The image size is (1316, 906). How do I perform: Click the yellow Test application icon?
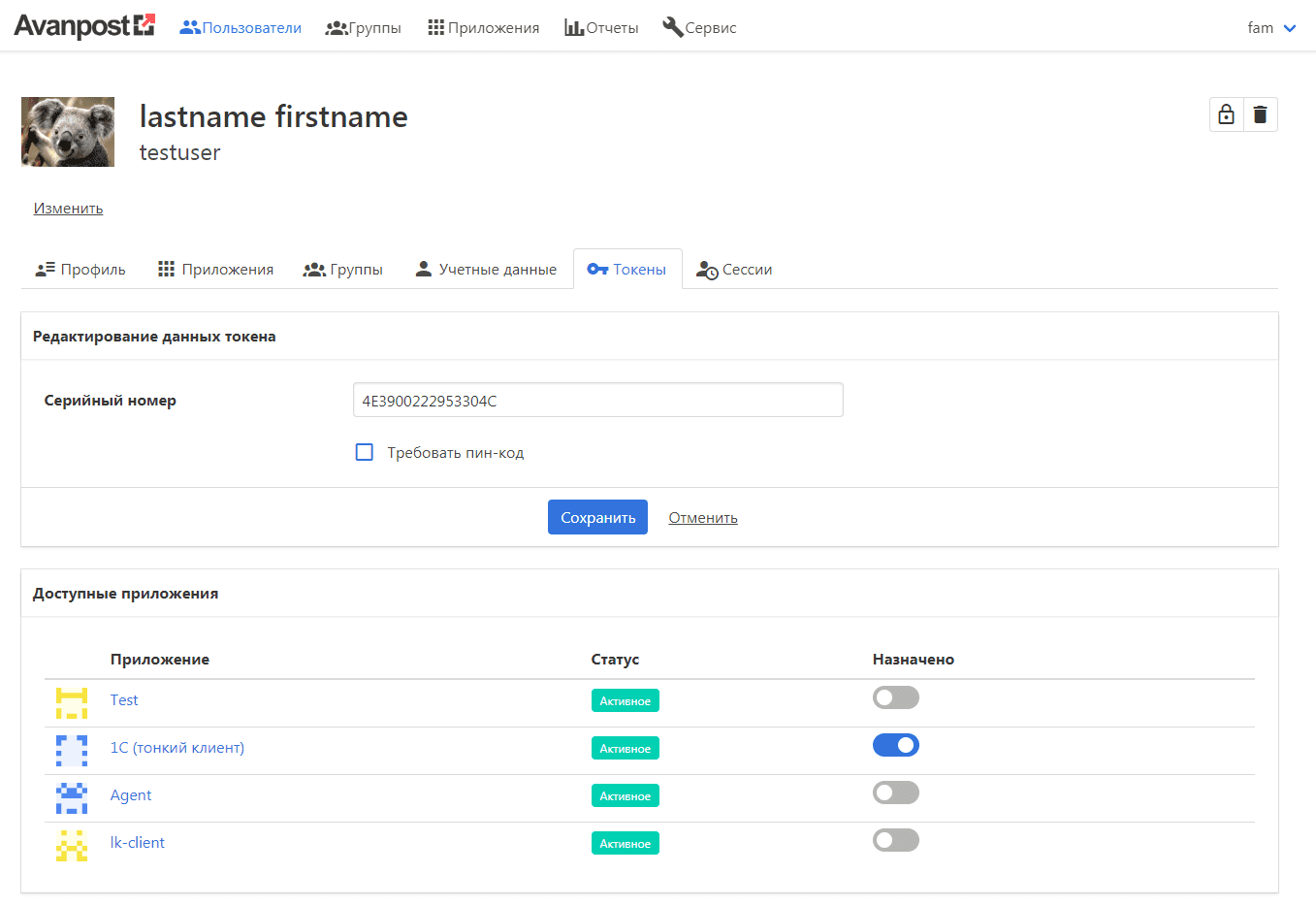pos(72,702)
